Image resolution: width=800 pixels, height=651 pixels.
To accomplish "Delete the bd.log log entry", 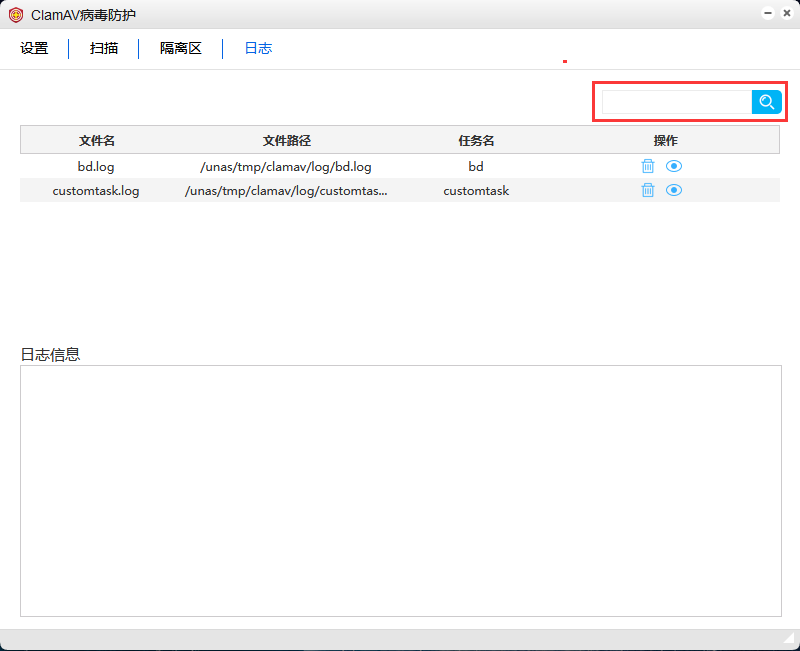I will [x=648, y=167].
